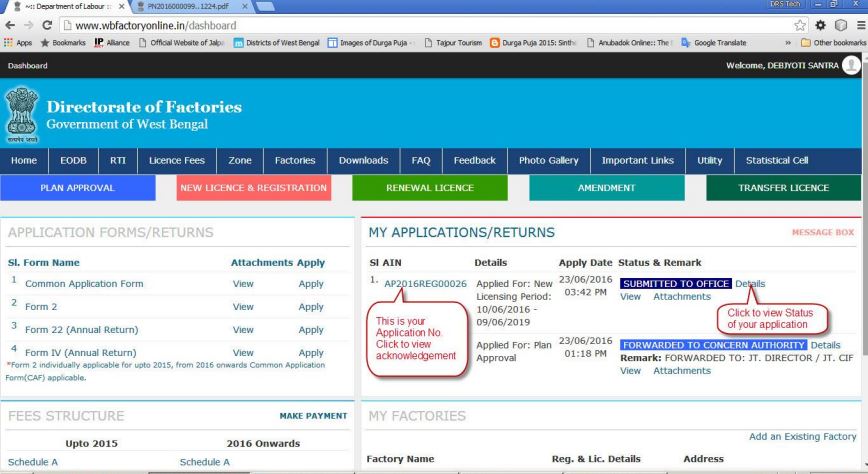Bookmark this page with the star icon

pos(800,25)
